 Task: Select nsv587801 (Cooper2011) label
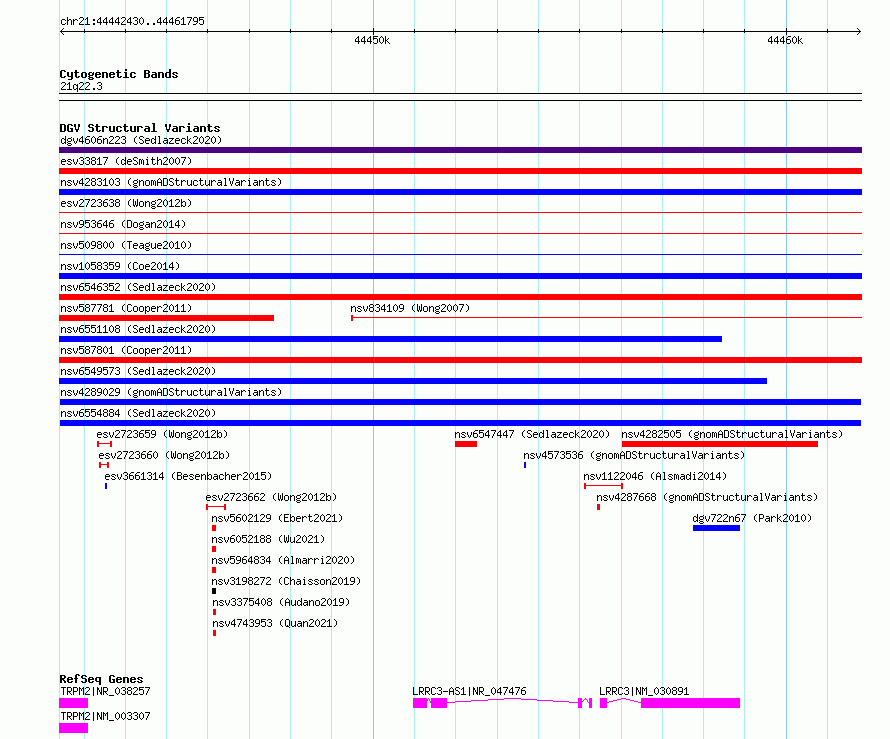tap(126, 350)
